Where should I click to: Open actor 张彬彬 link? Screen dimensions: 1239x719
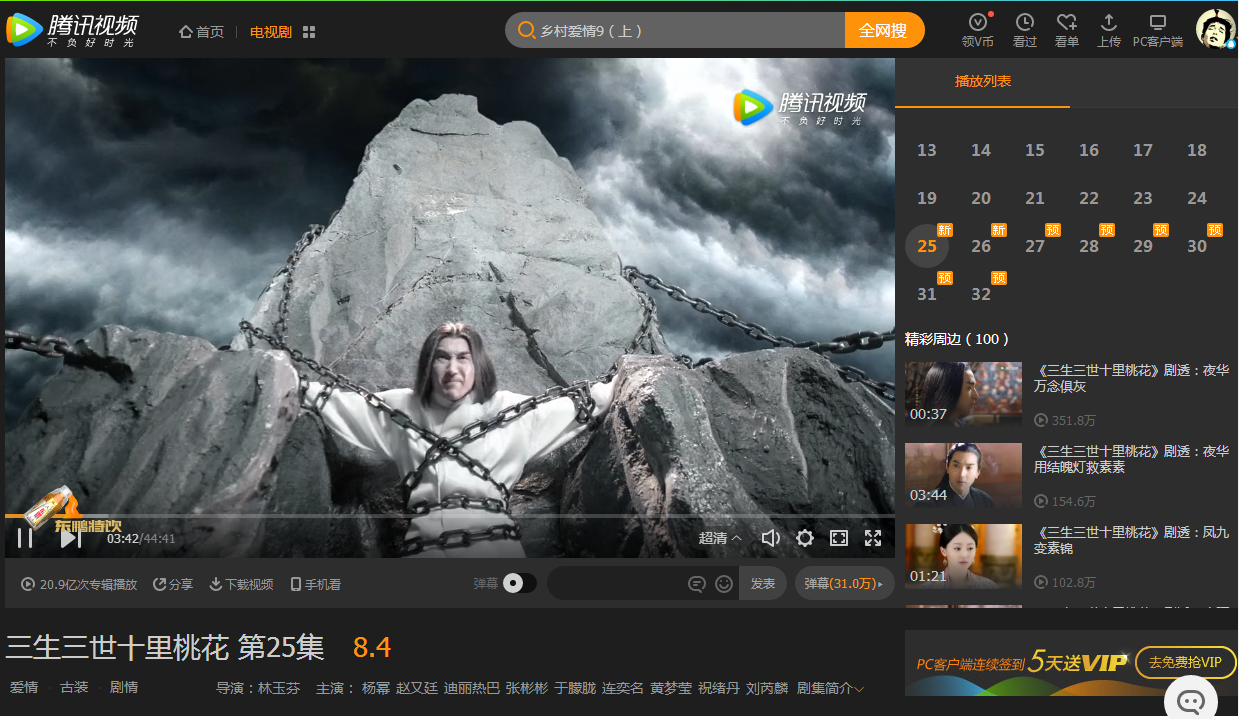coord(526,688)
